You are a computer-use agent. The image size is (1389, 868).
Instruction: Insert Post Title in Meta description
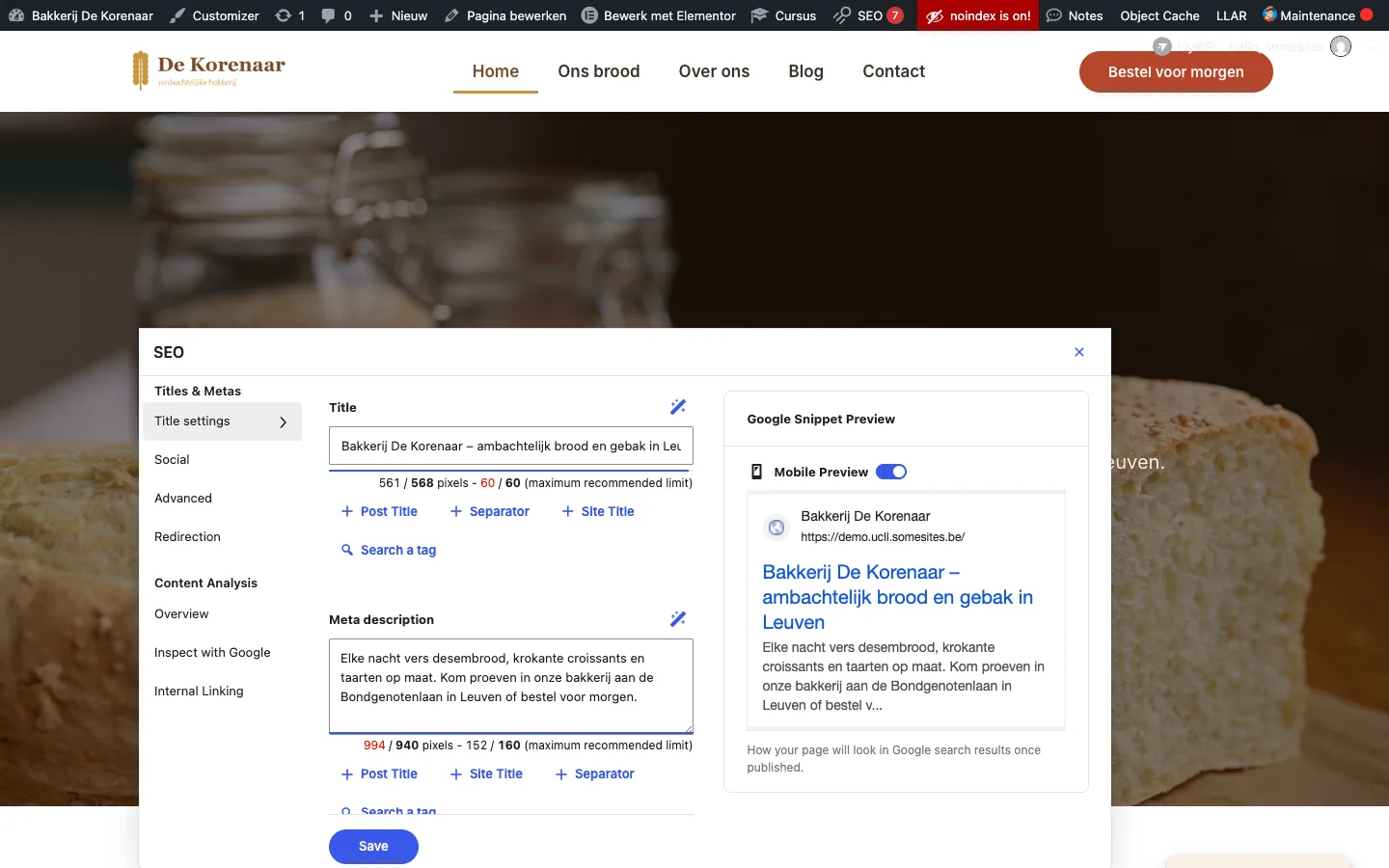point(379,773)
